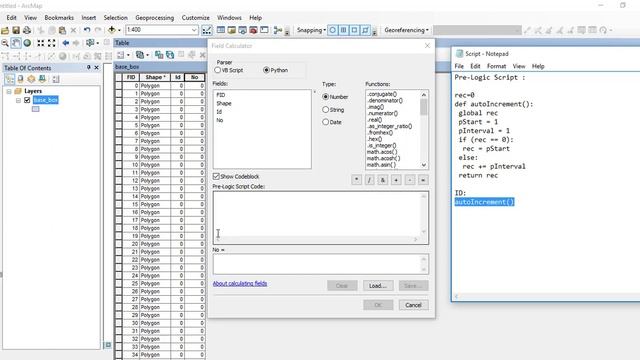640x360 pixels.
Task: Open the ArcToolbox red toolbox icon
Action: tap(253, 30)
